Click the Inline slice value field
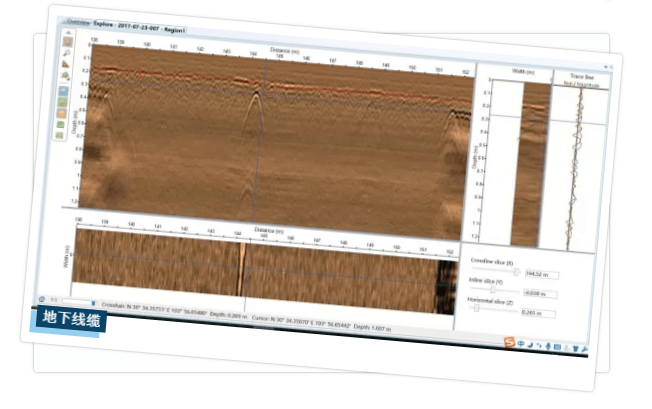This screenshot has height=409, width=652. click(541, 293)
